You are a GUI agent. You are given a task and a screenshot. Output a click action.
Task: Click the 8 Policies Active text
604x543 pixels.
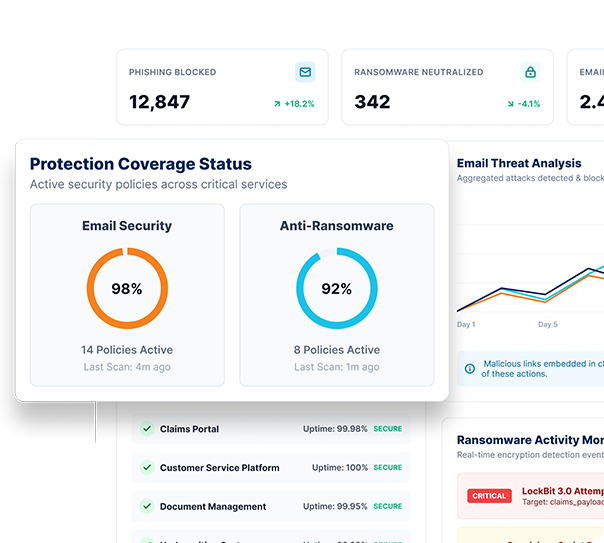(x=337, y=350)
